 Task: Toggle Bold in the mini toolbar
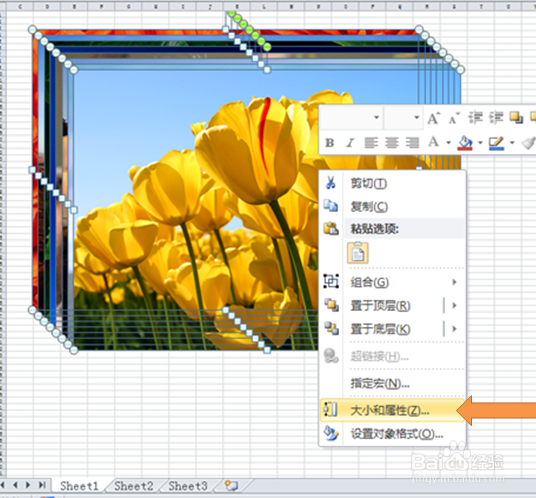pos(330,143)
